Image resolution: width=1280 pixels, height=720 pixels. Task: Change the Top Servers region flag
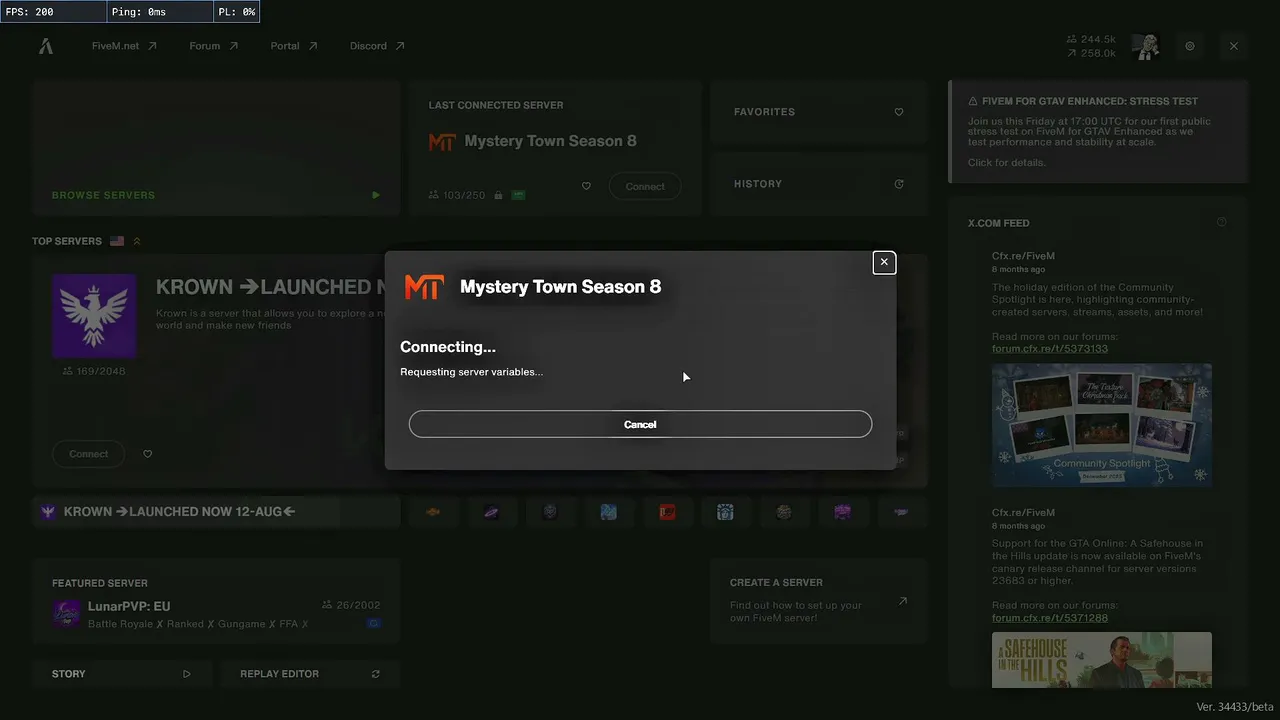point(117,241)
